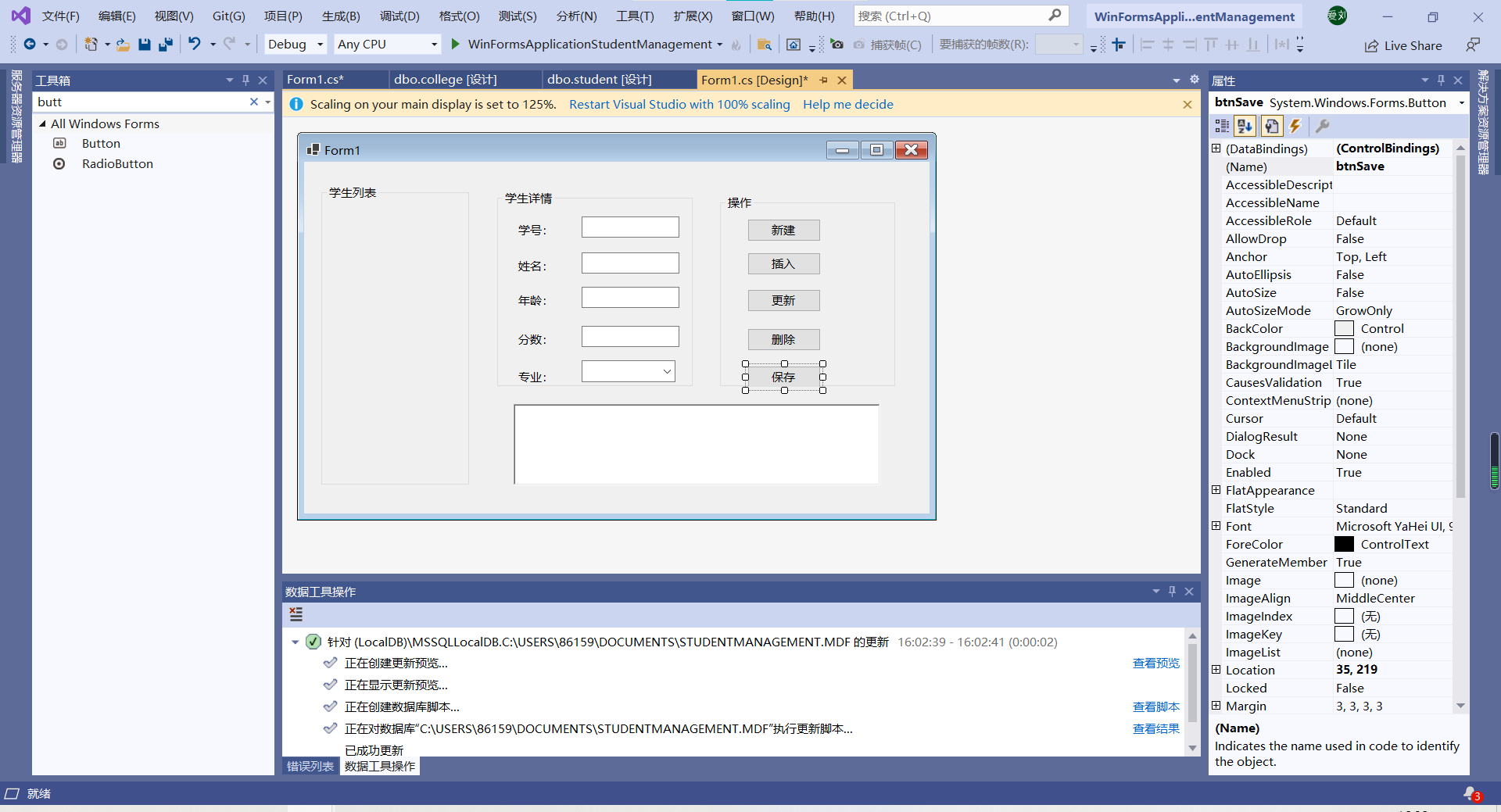Image resolution: width=1501 pixels, height=812 pixels.
Task: Click the 学号 text box on the form
Action: pyautogui.click(x=630, y=227)
